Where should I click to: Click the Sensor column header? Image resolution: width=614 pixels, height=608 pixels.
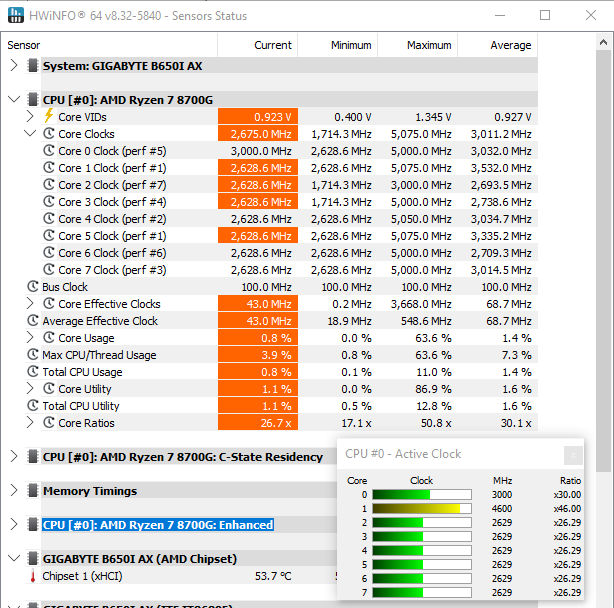point(109,45)
